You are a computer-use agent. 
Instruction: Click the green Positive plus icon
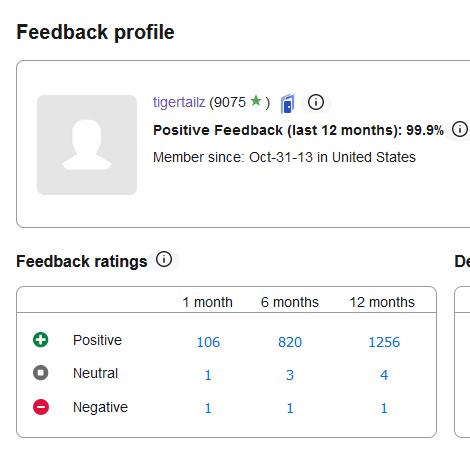click(41, 340)
